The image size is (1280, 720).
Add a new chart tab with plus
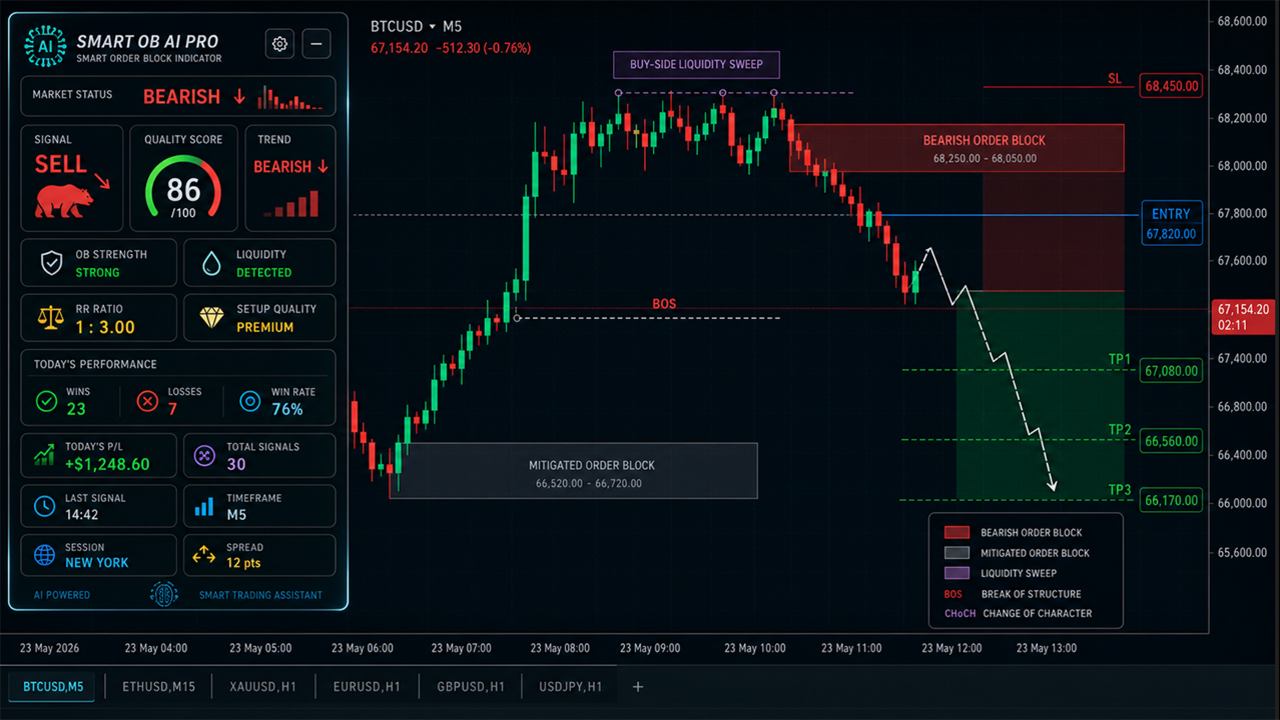(x=638, y=687)
